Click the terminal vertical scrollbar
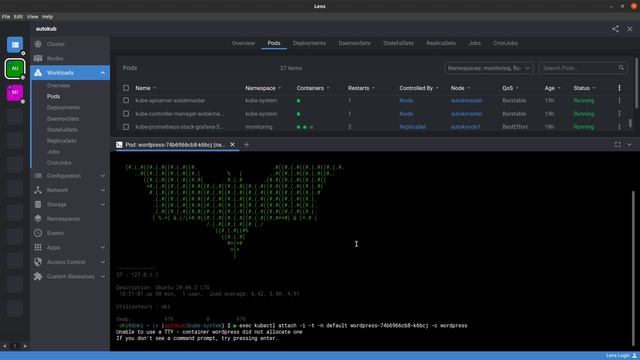 click(x=633, y=268)
